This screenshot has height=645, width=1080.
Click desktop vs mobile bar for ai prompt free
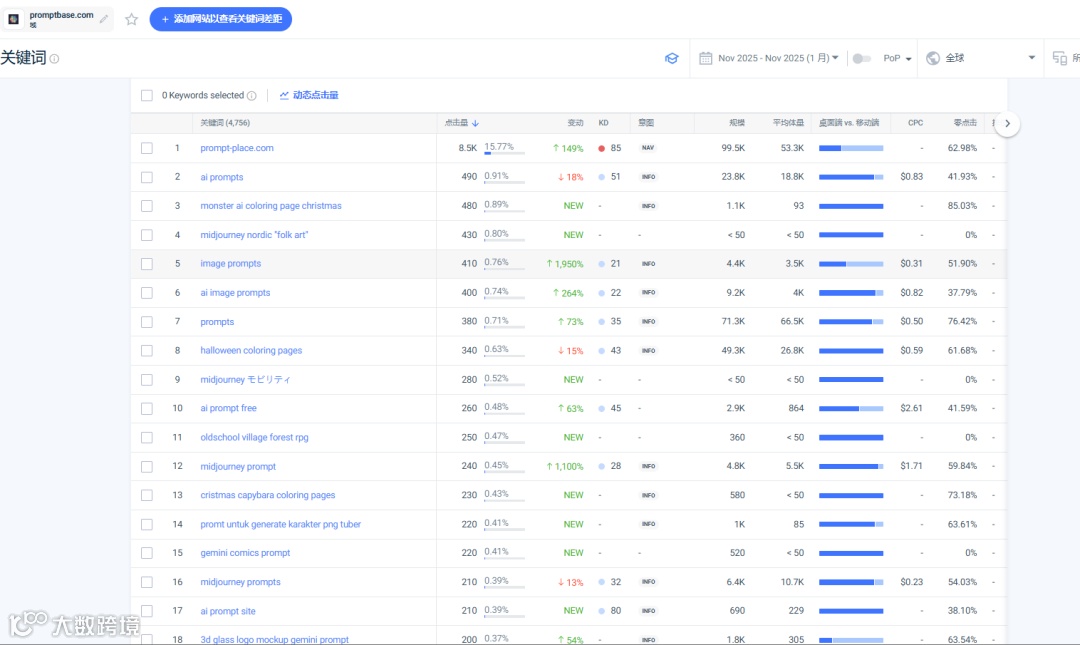coord(851,409)
